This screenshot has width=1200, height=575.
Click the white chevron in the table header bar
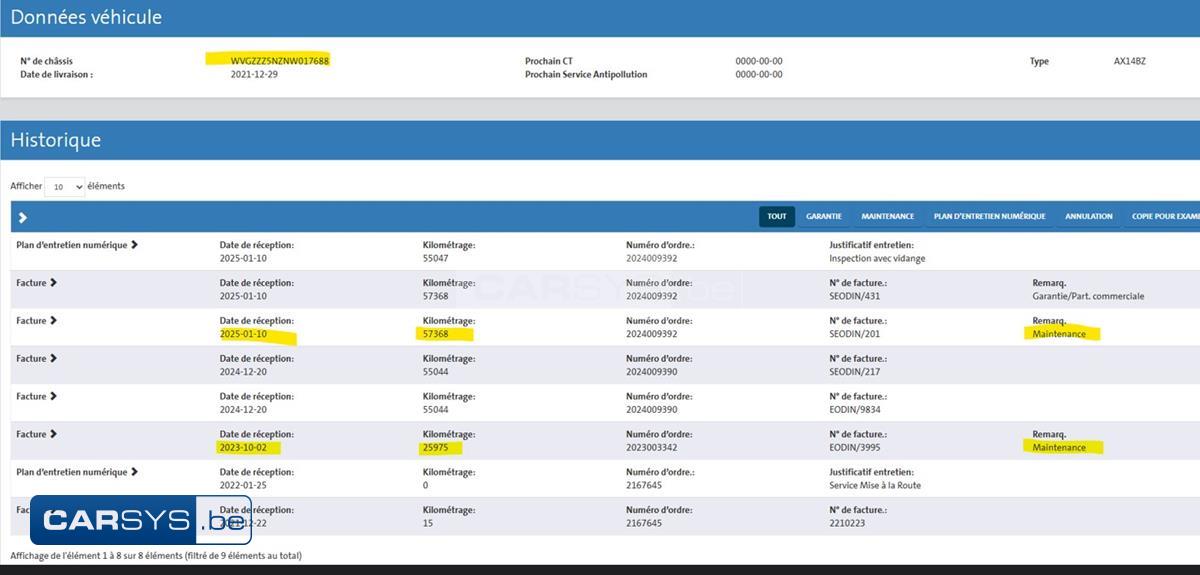click(x=22, y=217)
